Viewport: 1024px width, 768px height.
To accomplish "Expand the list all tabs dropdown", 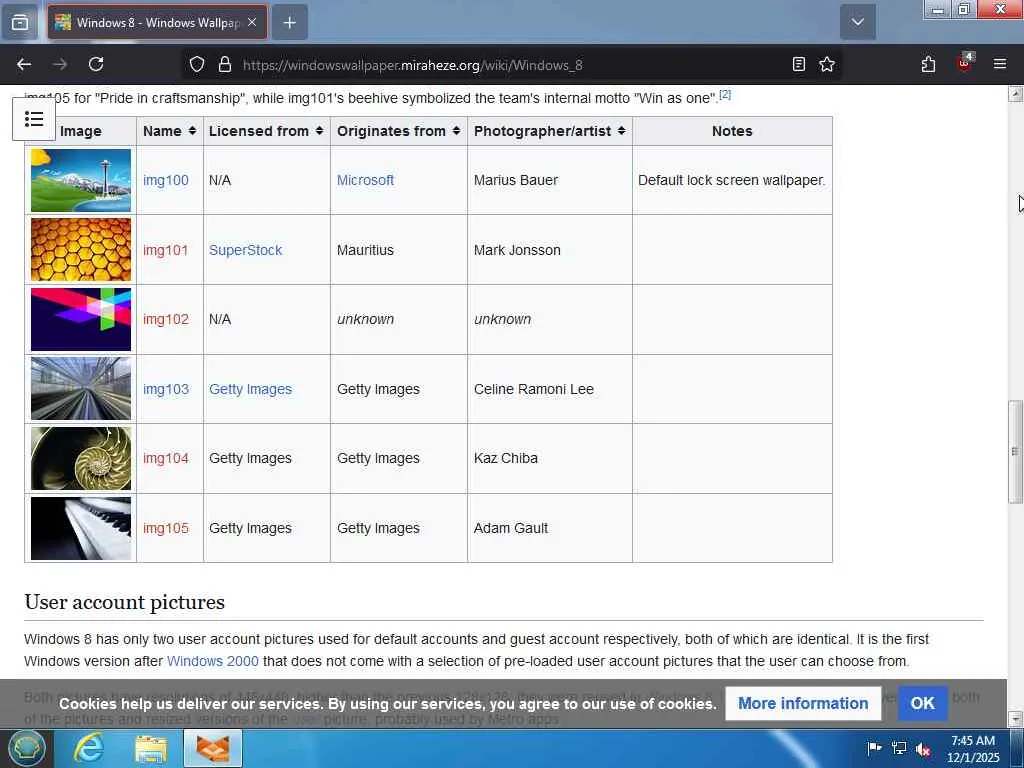I will point(857,22).
